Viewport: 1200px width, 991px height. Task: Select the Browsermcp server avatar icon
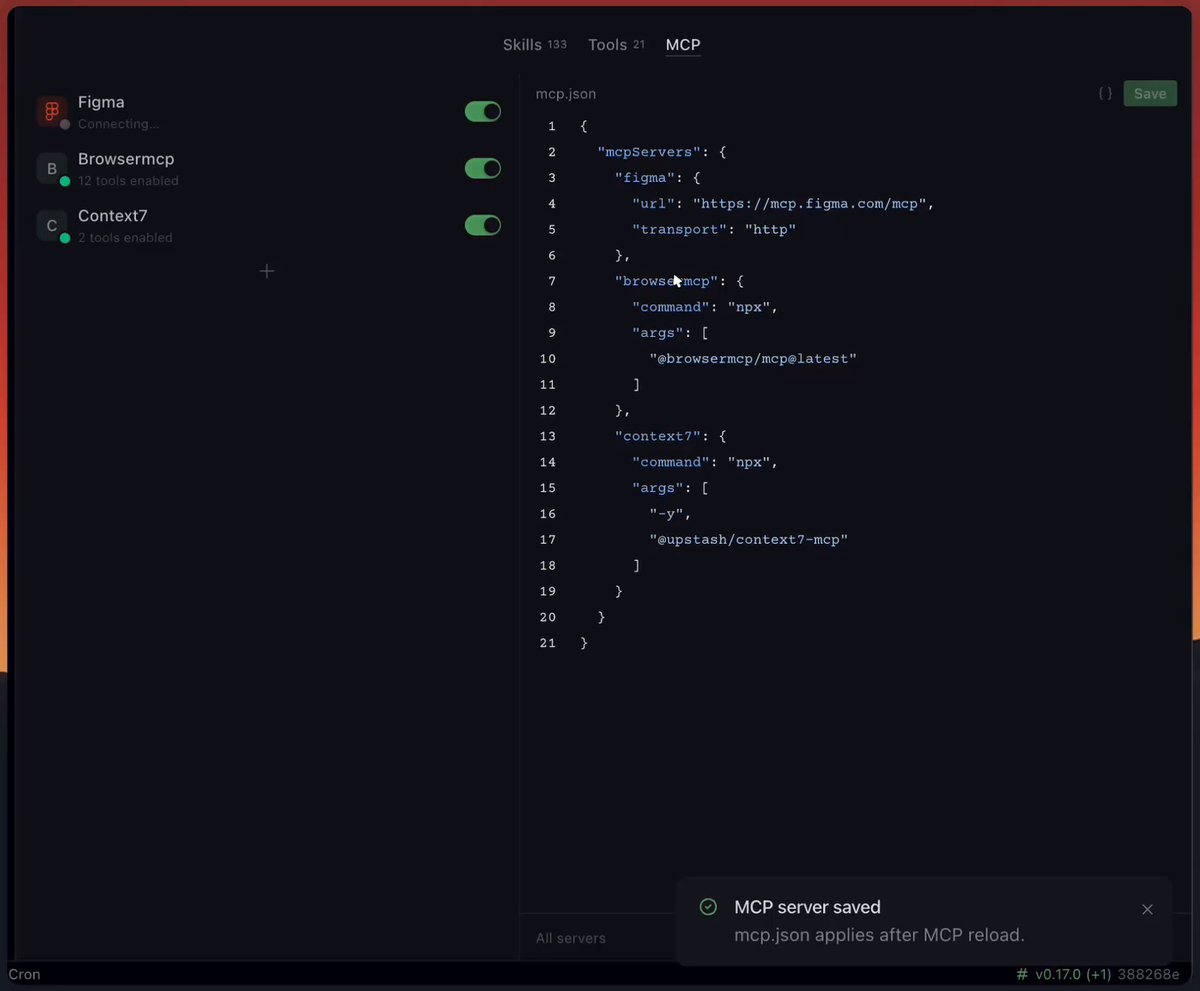[52, 169]
